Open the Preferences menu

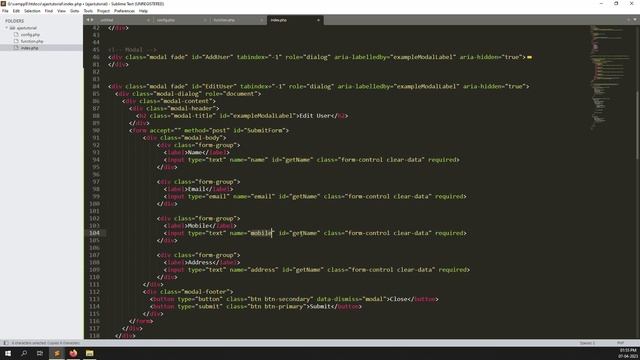tap(124, 11)
